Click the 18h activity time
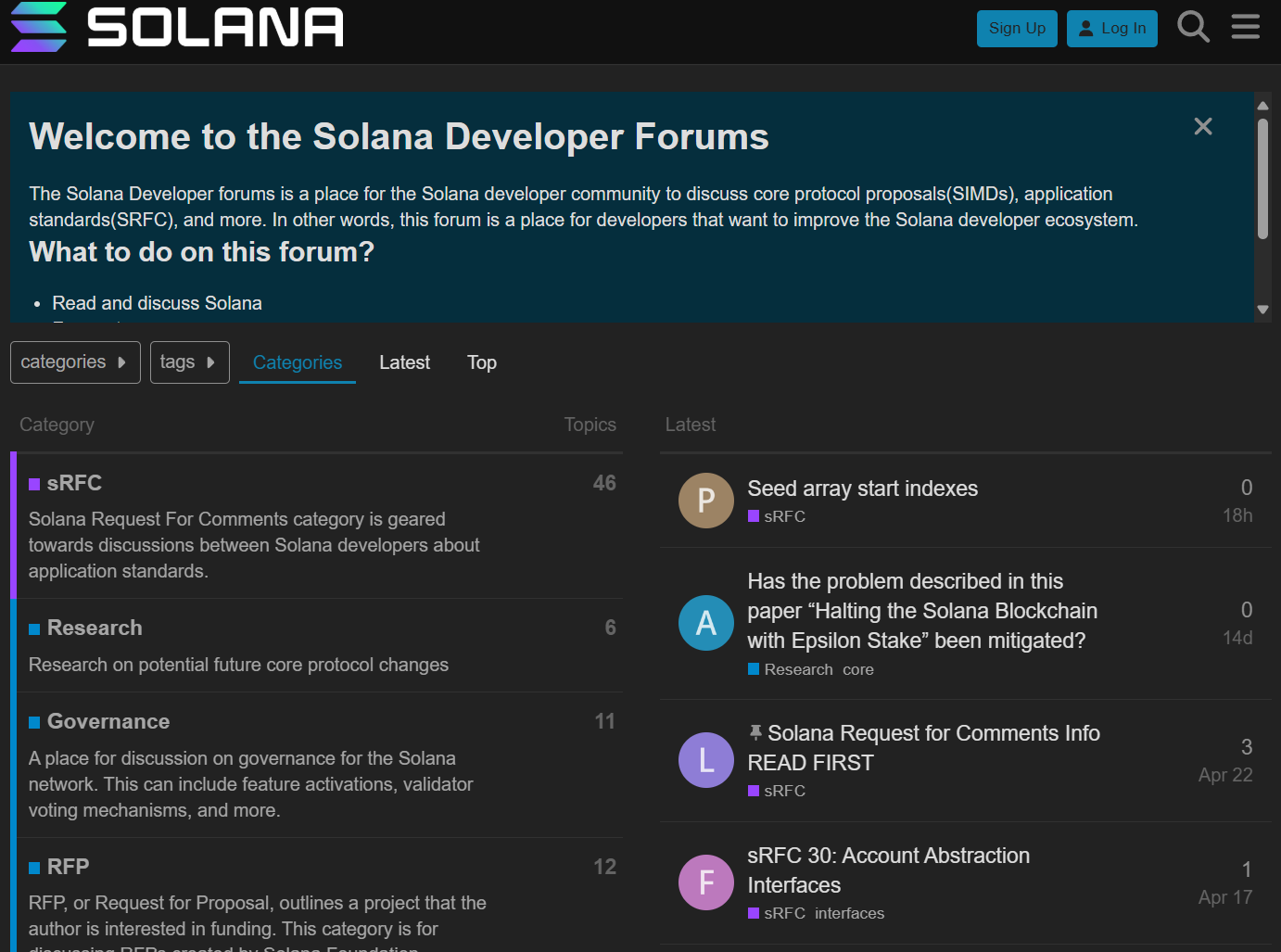Screen dimensions: 1281x952 coord(1237,515)
